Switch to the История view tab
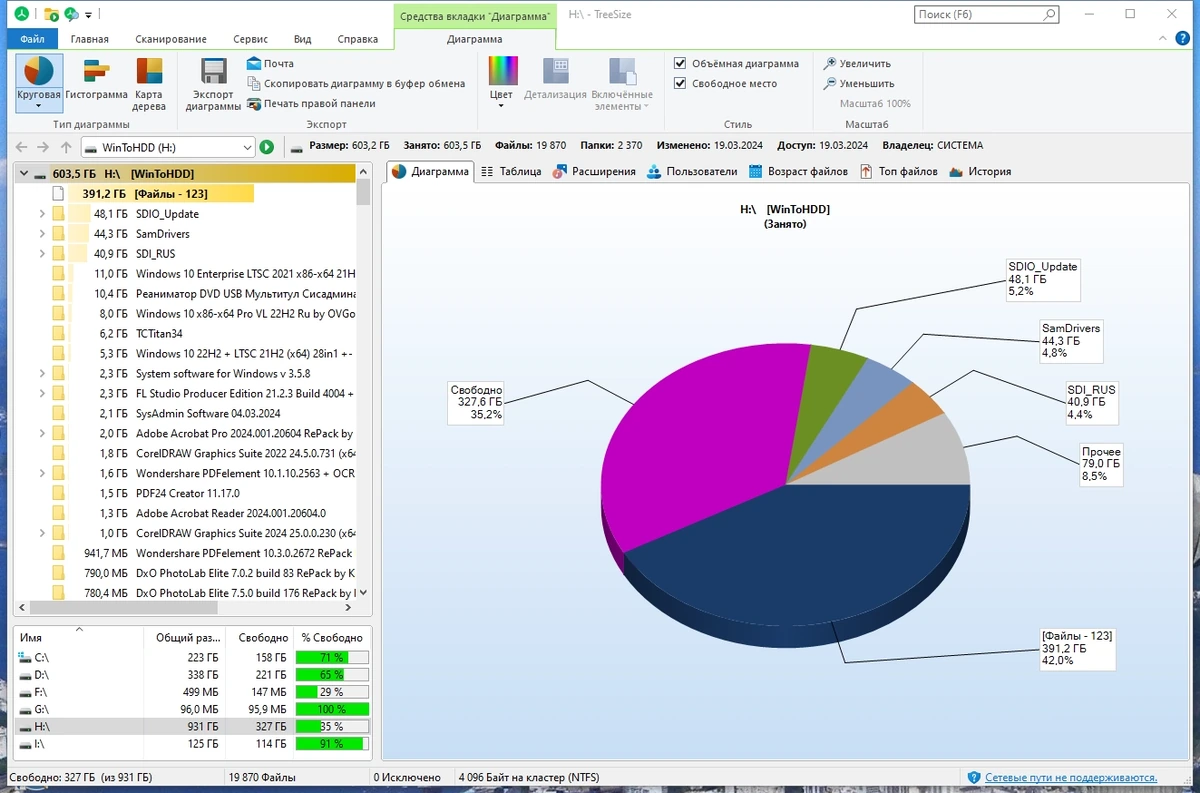This screenshot has width=1200, height=793. [980, 171]
